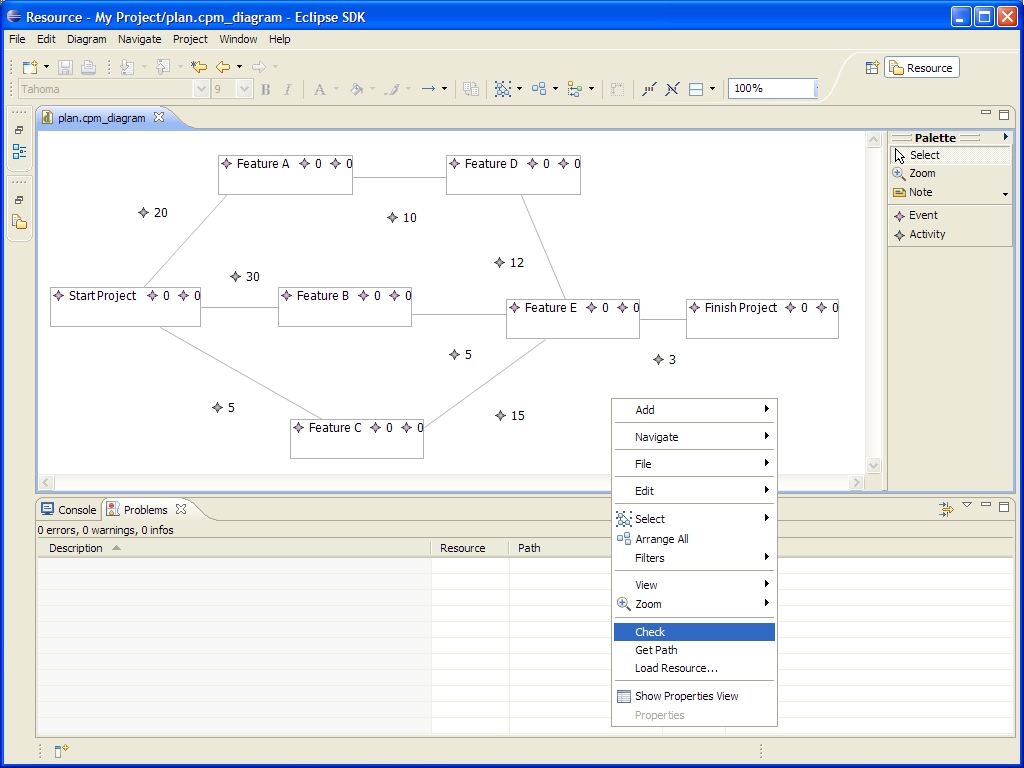Screen dimensions: 1024x768
Task: Click the Resource perspective button
Action: pos(921,68)
